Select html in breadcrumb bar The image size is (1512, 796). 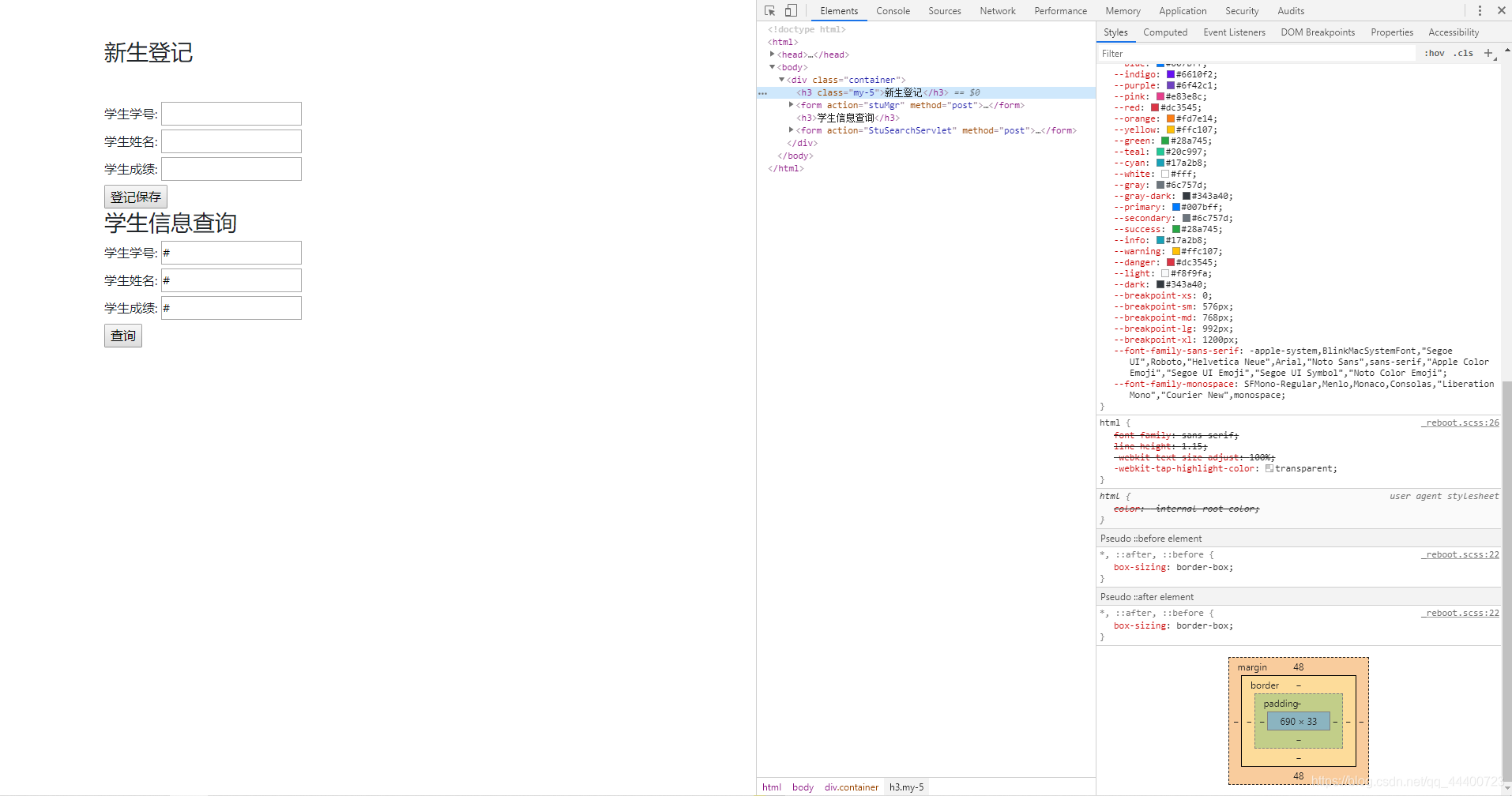[x=772, y=787]
